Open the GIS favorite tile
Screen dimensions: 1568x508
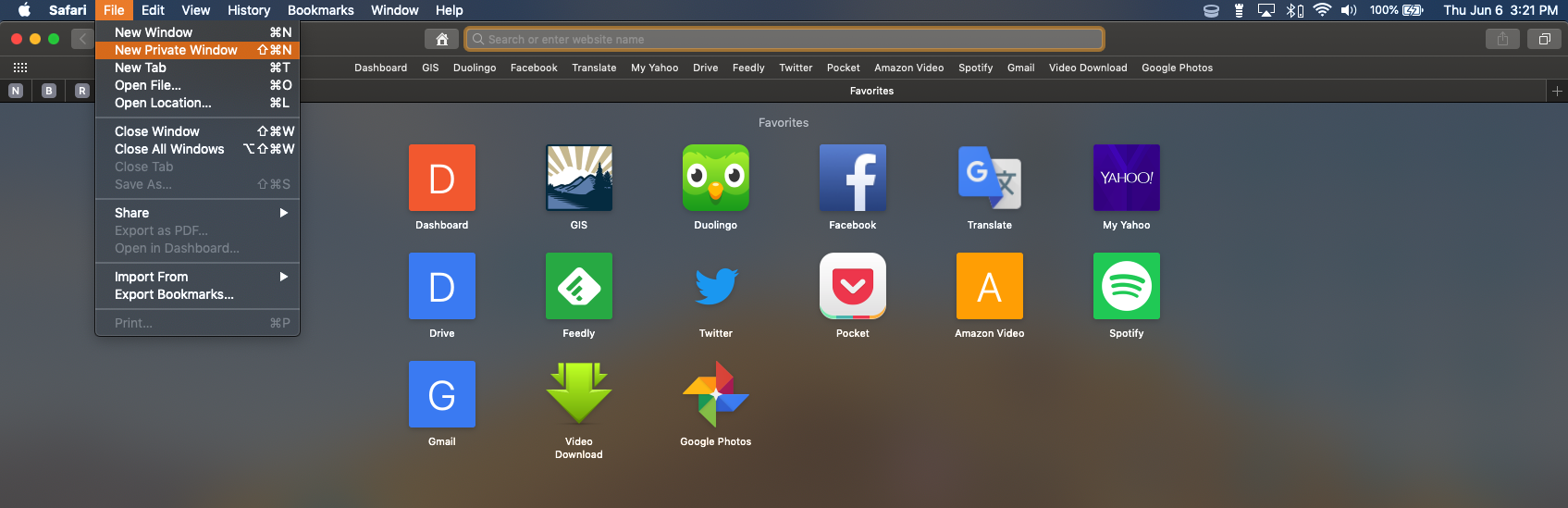579,178
